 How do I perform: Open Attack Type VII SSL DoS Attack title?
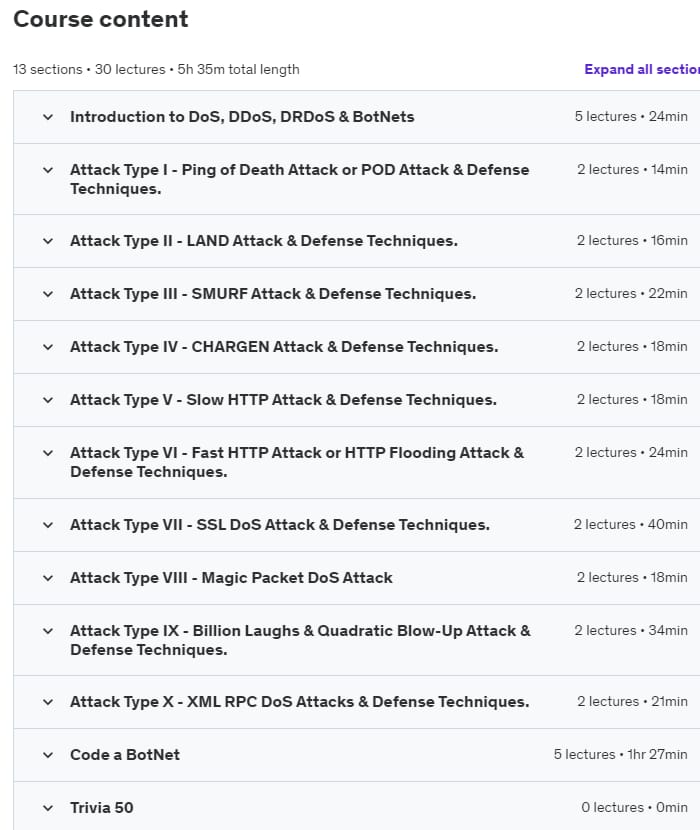point(280,525)
